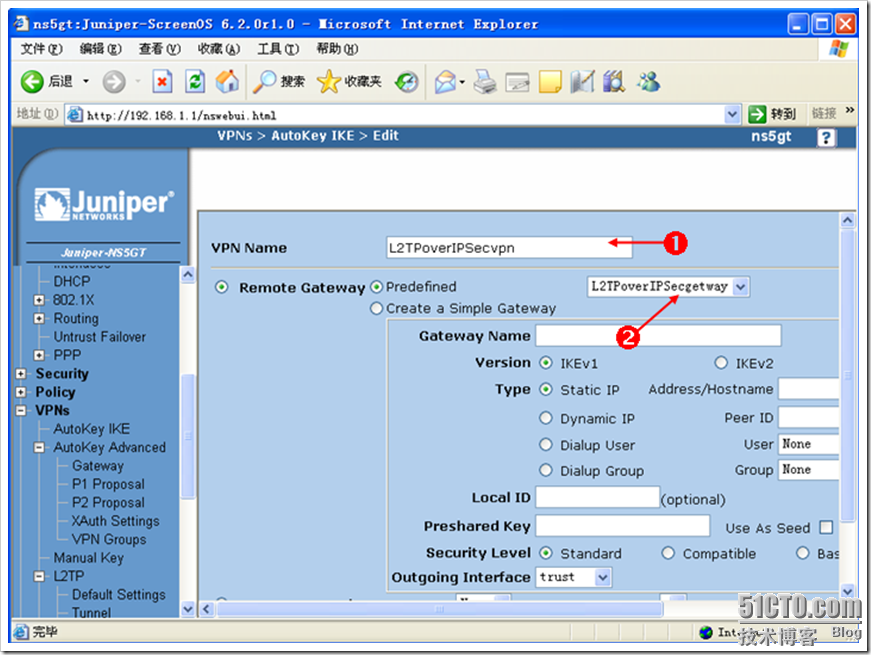Screen dimensions: 871x655
Task: Click the Edit page icon
Action: coord(517,82)
